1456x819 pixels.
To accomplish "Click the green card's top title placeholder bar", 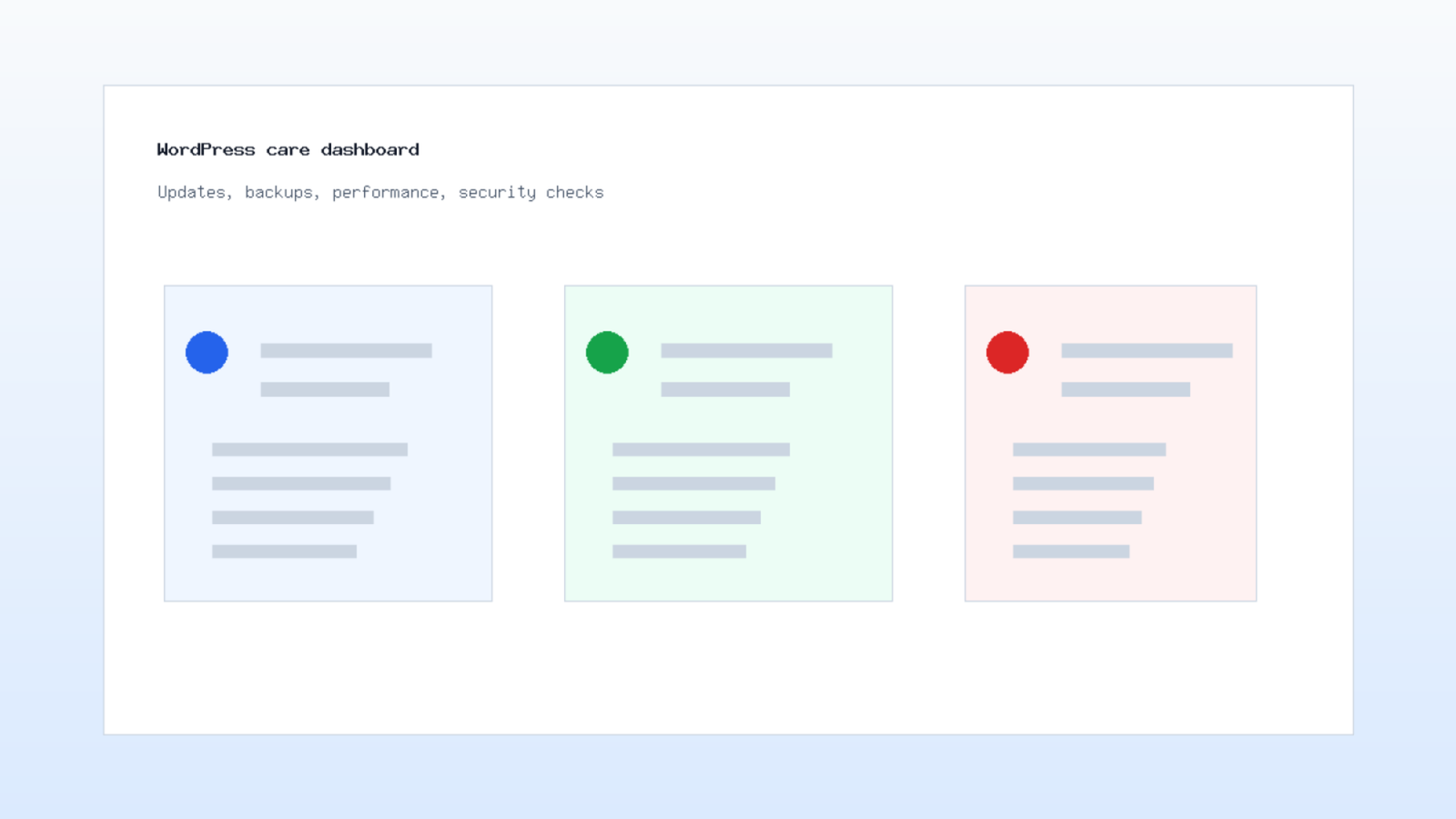I will (x=746, y=350).
